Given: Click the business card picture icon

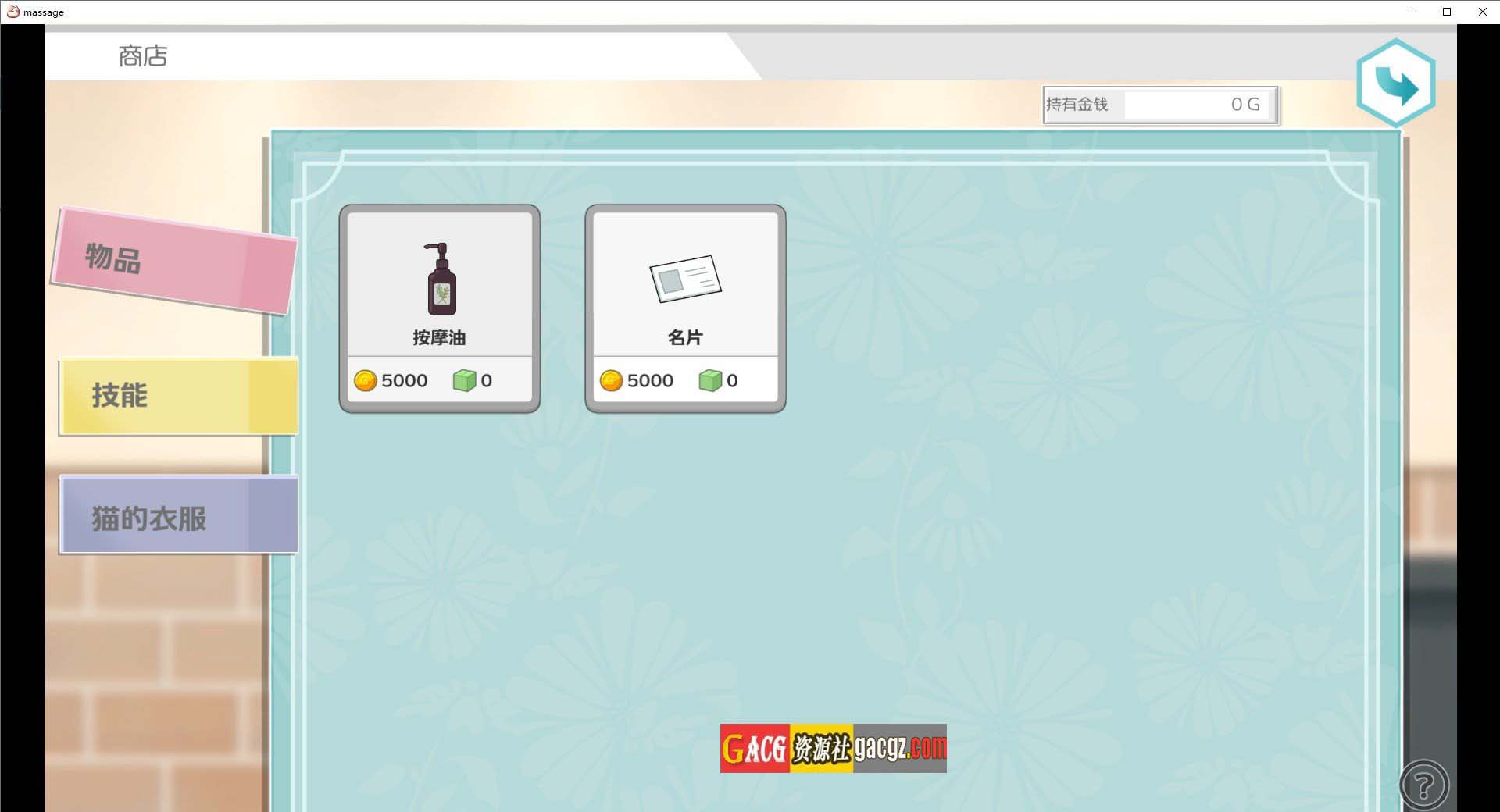Looking at the screenshot, I should (685, 279).
